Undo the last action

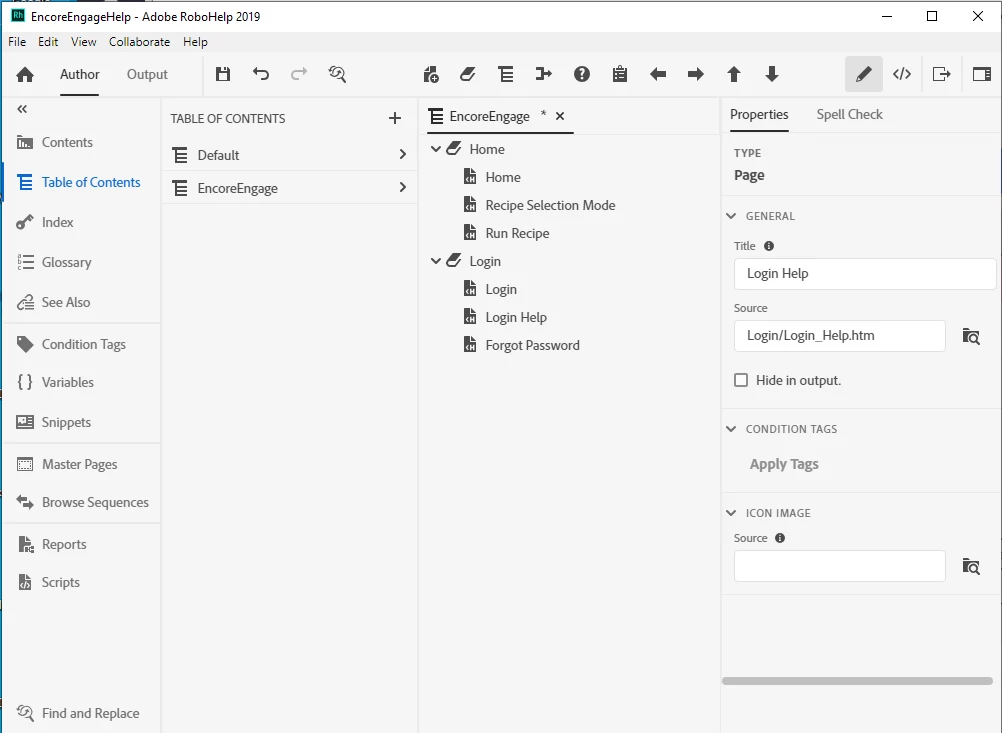[x=261, y=74]
